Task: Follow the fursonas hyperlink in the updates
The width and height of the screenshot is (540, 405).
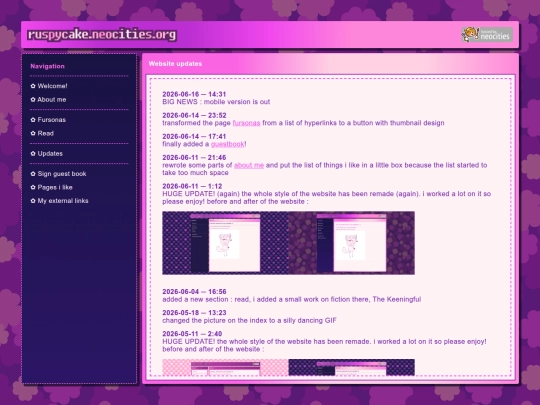Action: (x=246, y=123)
